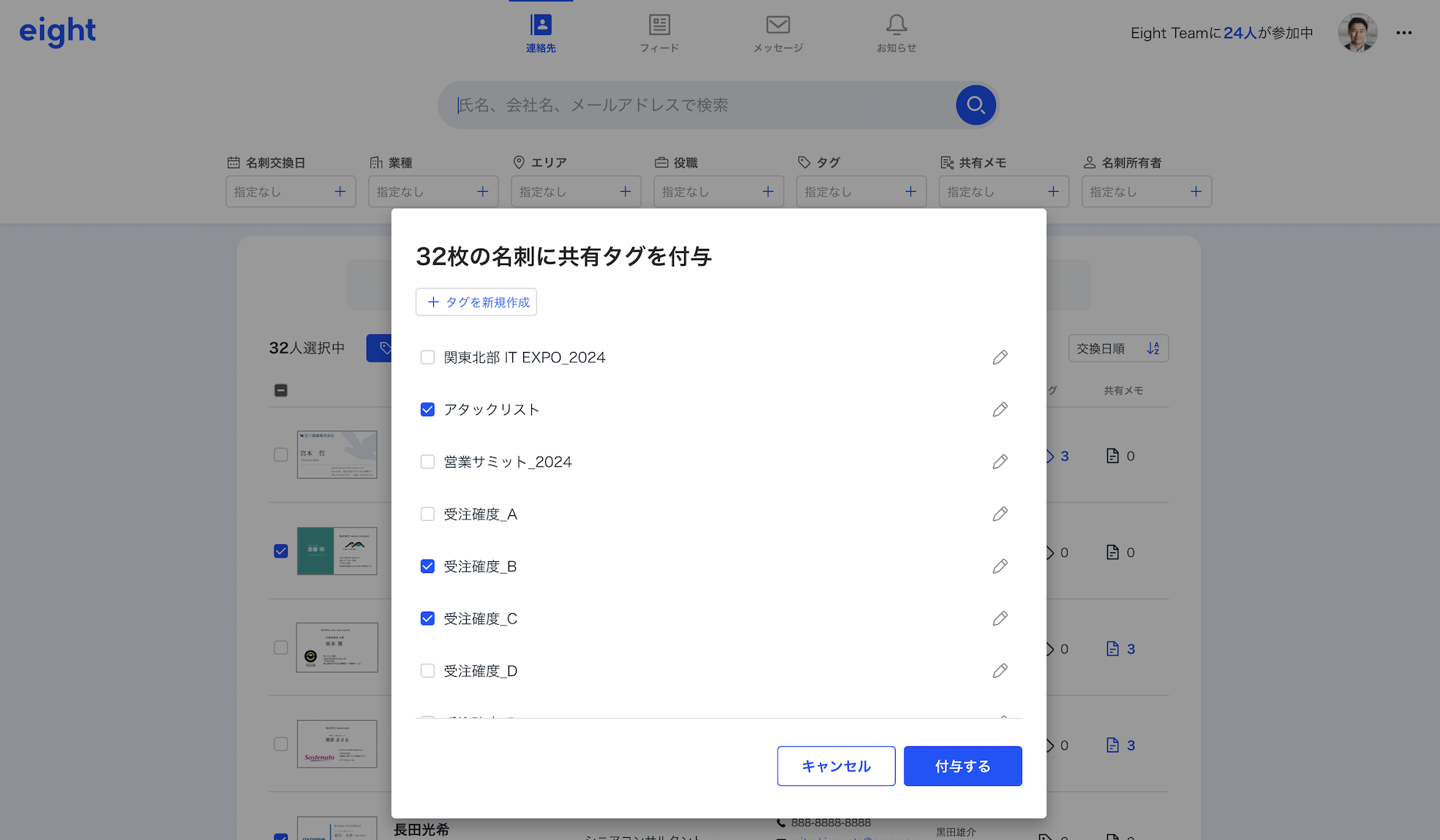The height and width of the screenshot is (840, 1440).
Task: Expand the 名刺所有者 filter selector
Action: (x=1146, y=192)
